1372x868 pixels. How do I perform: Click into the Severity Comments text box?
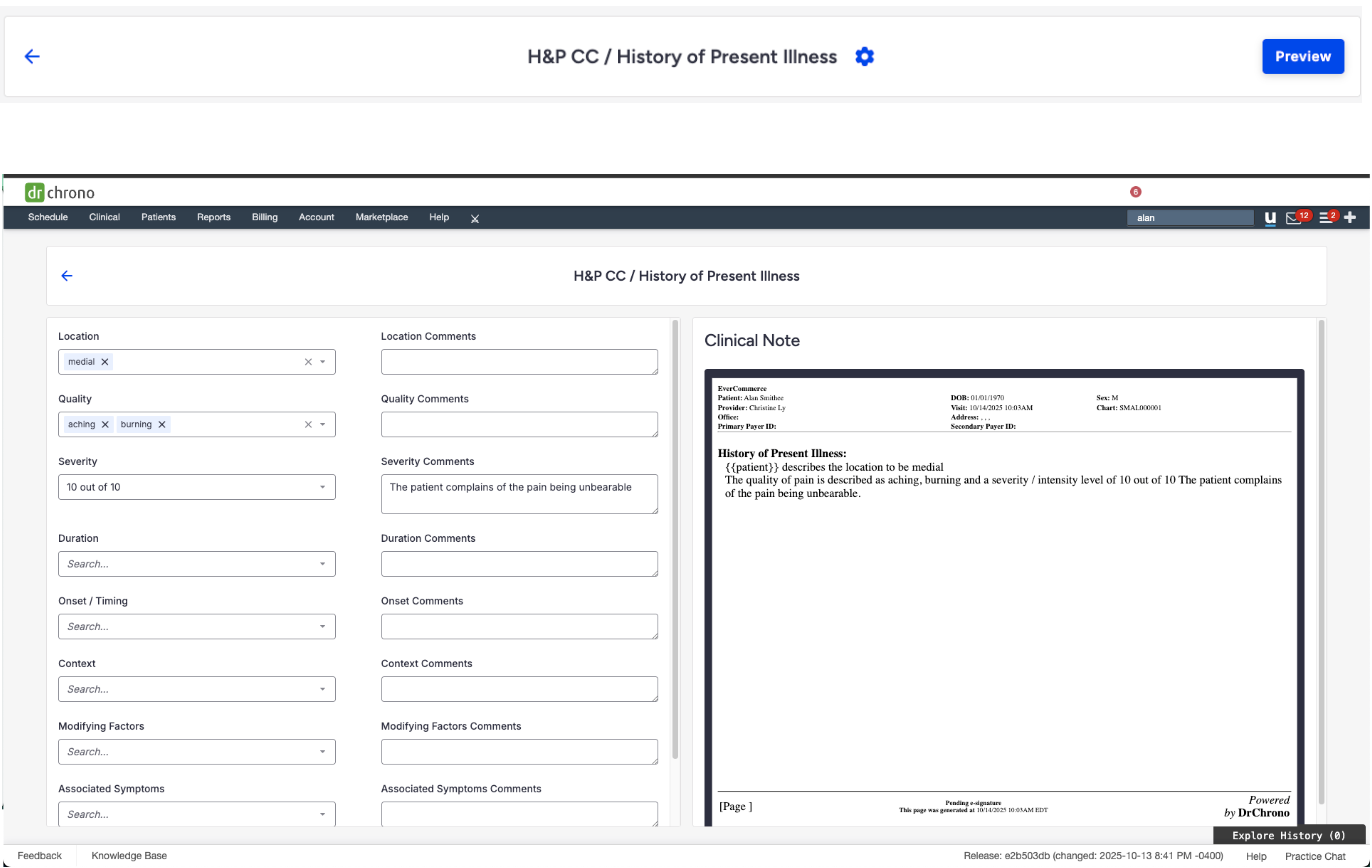(519, 494)
